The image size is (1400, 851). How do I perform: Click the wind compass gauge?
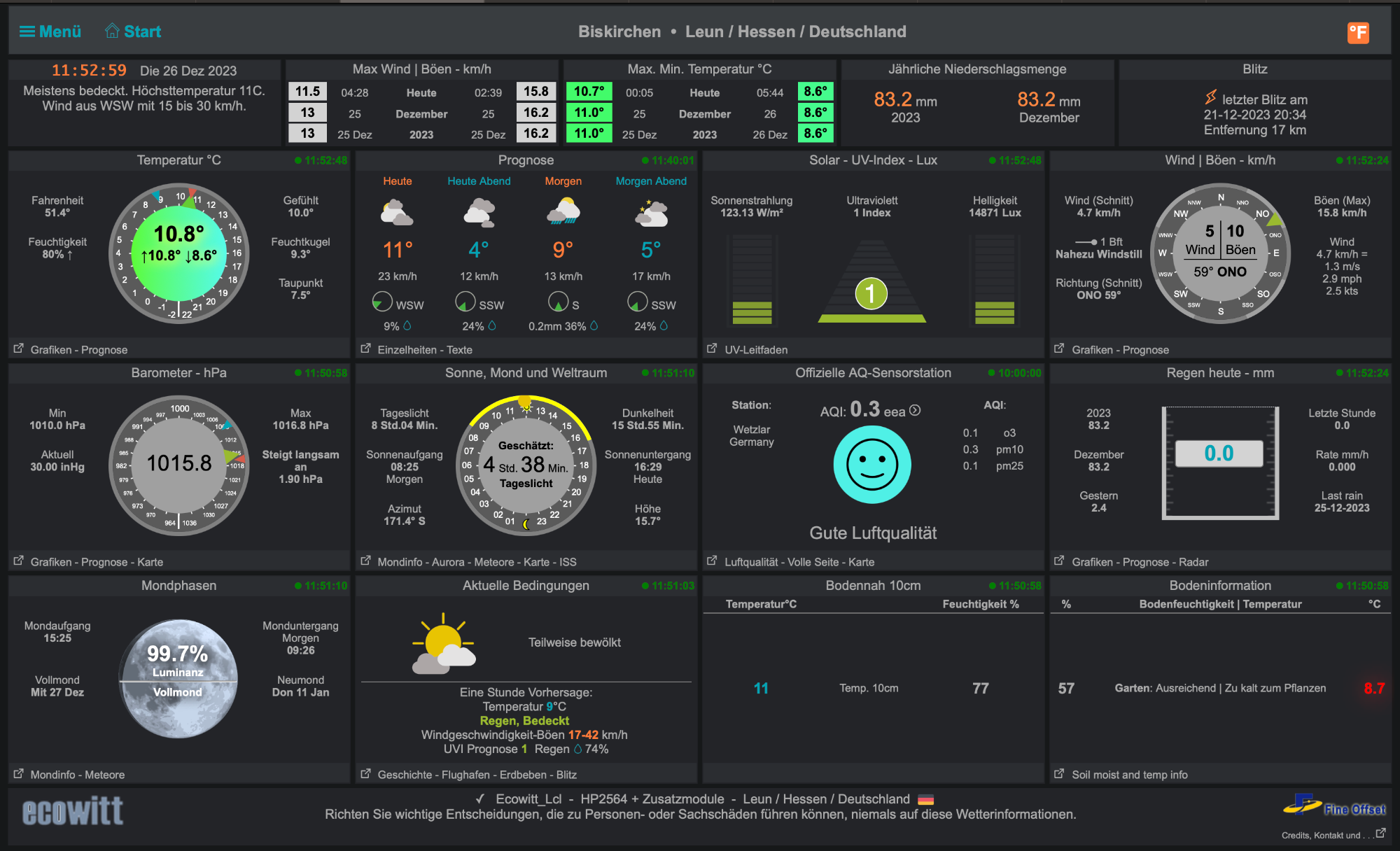click(1220, 253)
